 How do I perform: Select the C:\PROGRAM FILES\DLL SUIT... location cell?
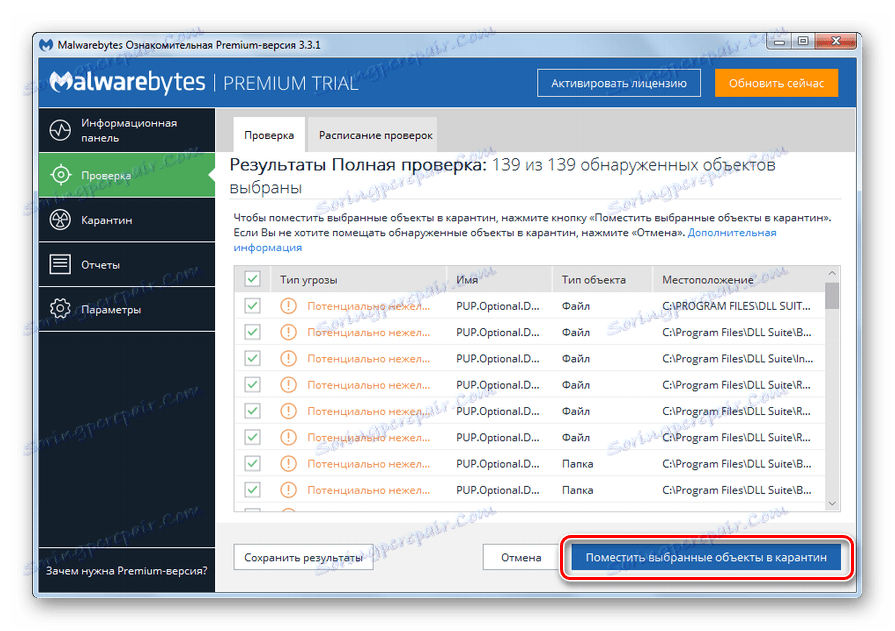(x=736, y=306)
